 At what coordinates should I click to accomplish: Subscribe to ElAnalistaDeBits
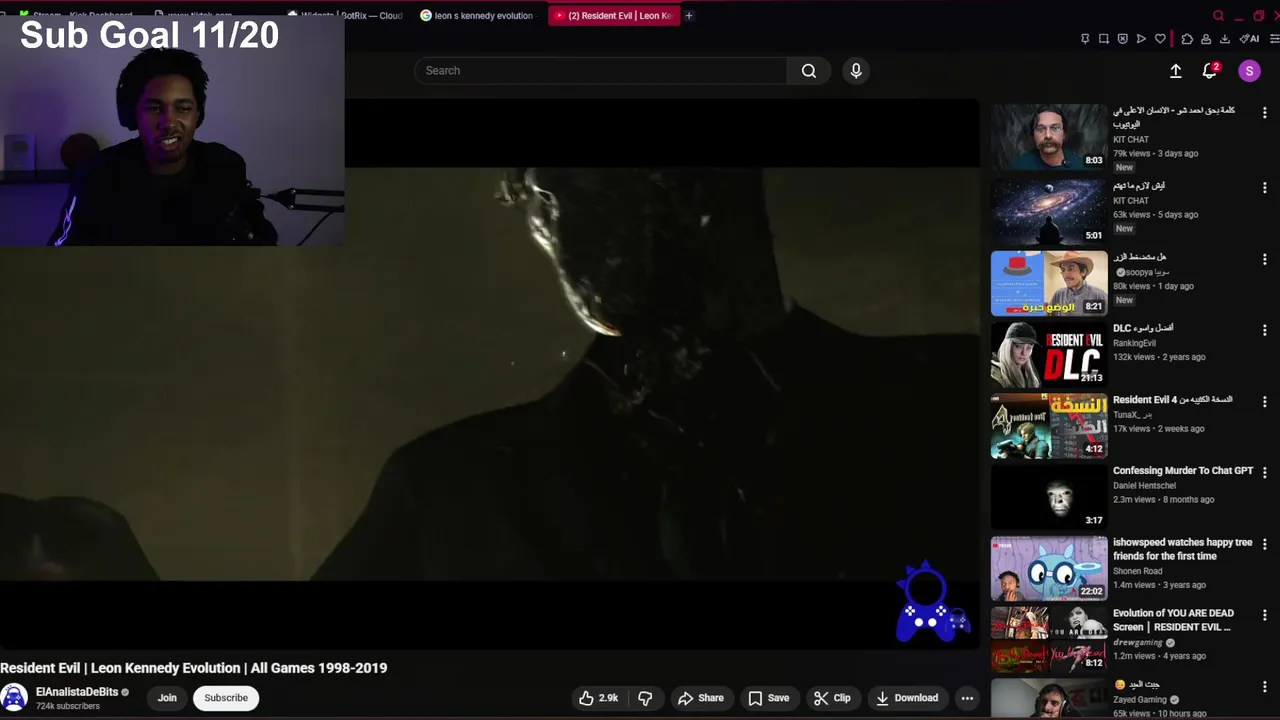[x=226, y=698]
